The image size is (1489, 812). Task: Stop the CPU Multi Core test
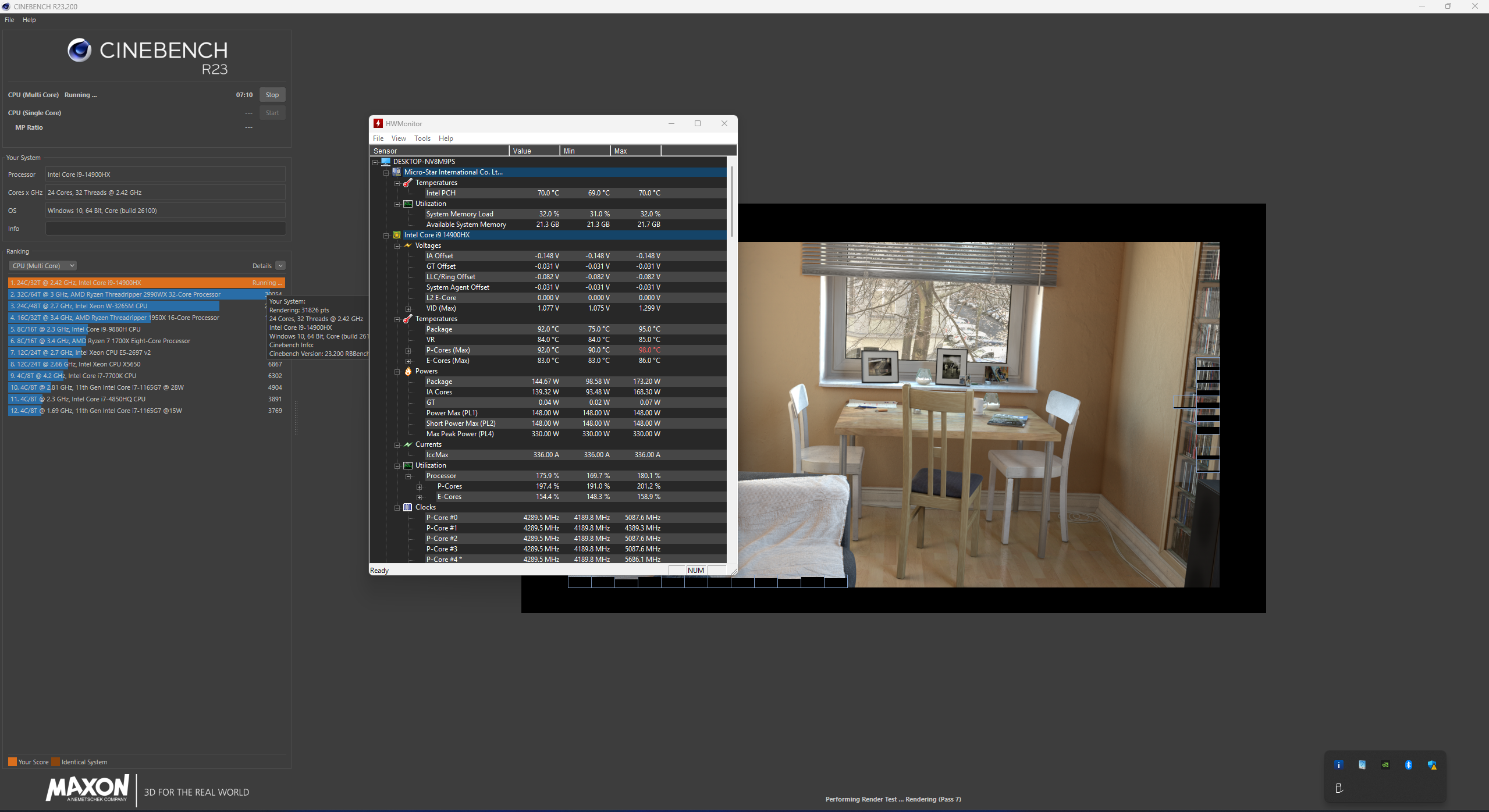pyautogui.click(x=272, y=95)
